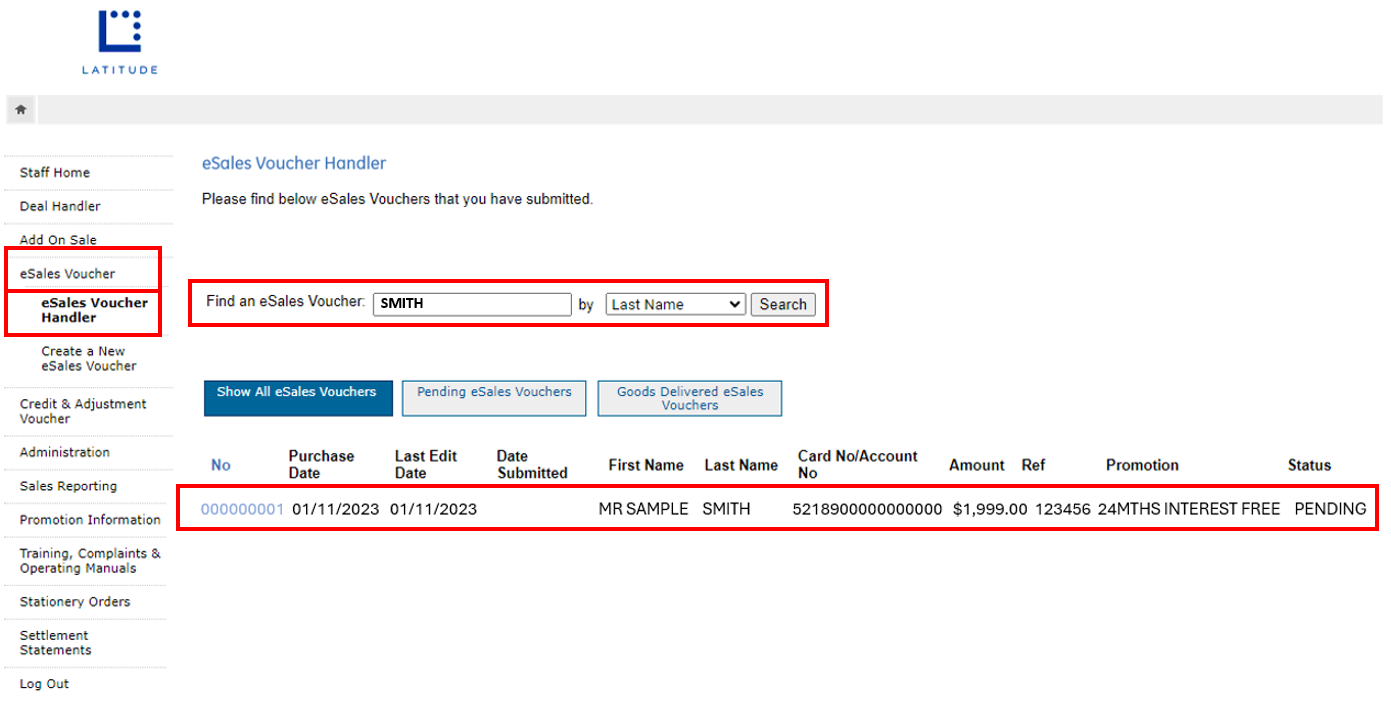This screenshot has width=1391, height=705.
Task: Open Settlement Statements
Action: (x=55, y=643)
